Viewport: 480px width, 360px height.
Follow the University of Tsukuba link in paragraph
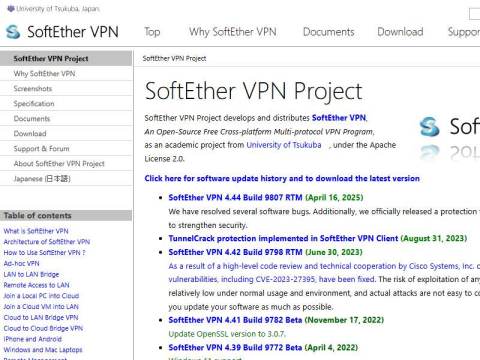[284, 145]
